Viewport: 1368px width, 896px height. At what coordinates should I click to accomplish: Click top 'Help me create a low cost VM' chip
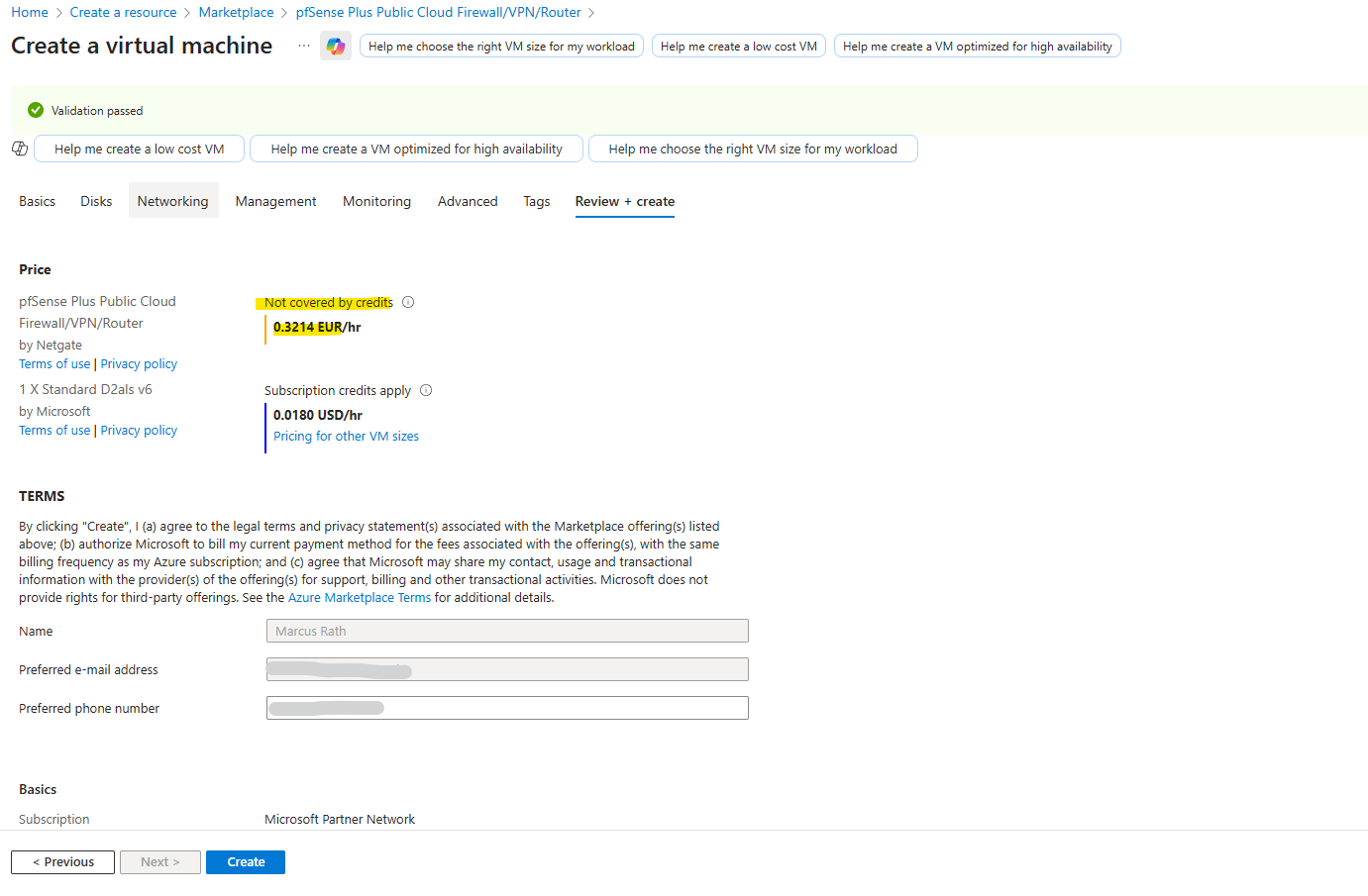point(739,47)
